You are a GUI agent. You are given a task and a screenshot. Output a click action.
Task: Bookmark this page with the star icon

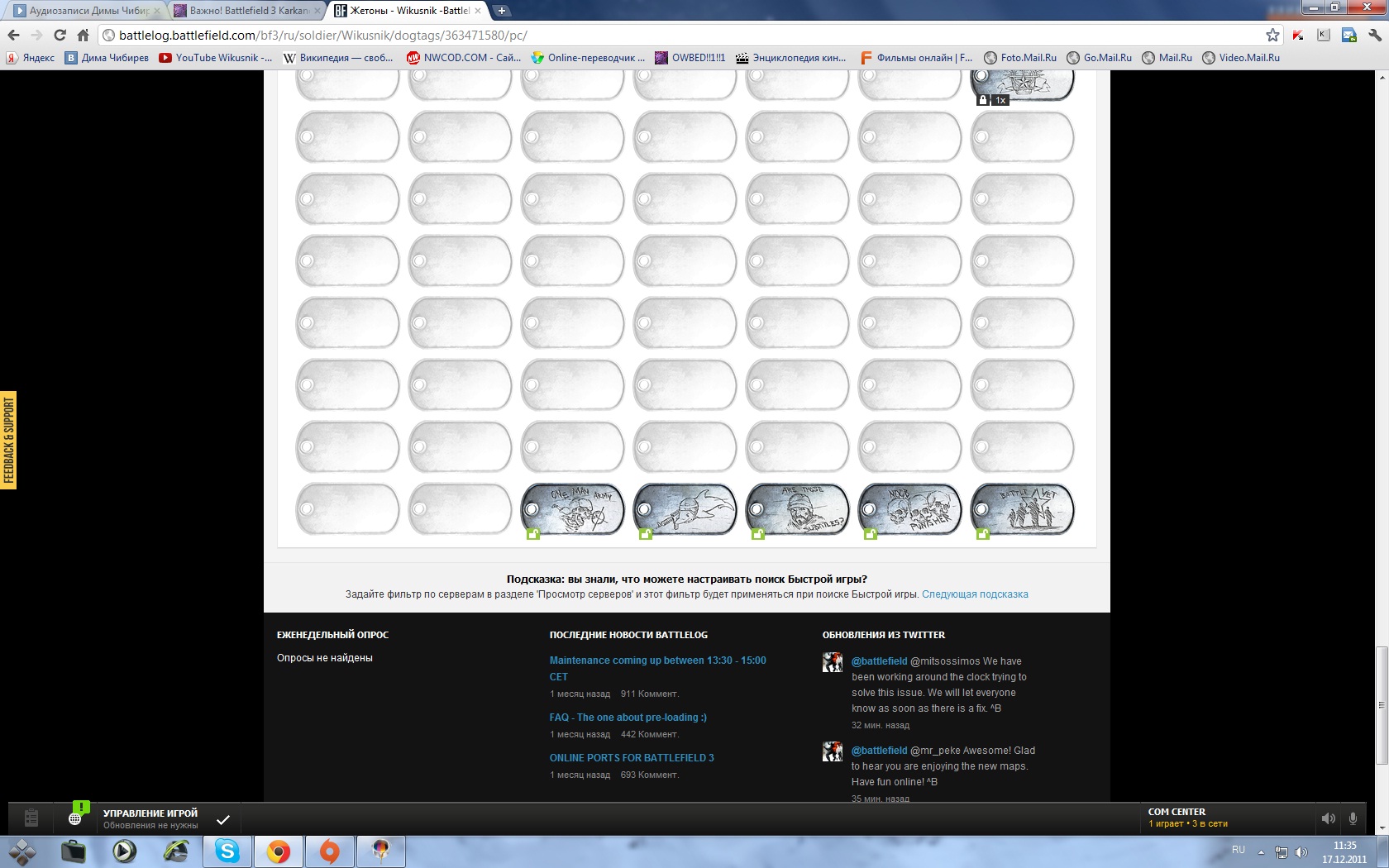[x=1272, y=35]
